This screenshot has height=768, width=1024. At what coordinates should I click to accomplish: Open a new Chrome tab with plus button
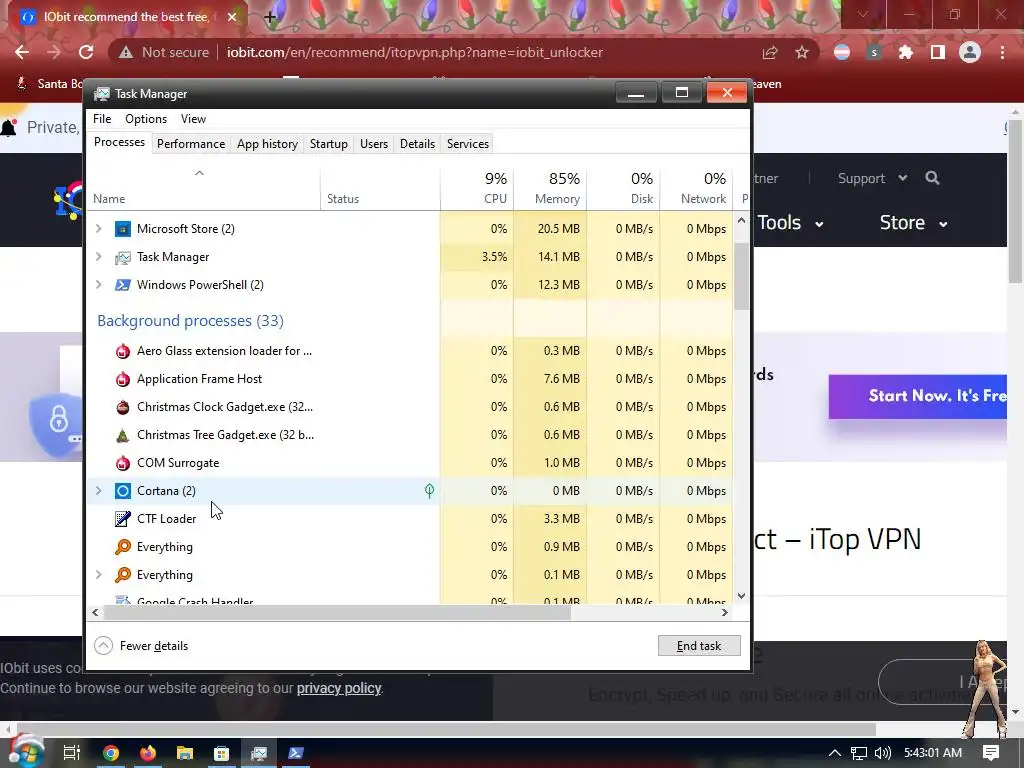270,17
